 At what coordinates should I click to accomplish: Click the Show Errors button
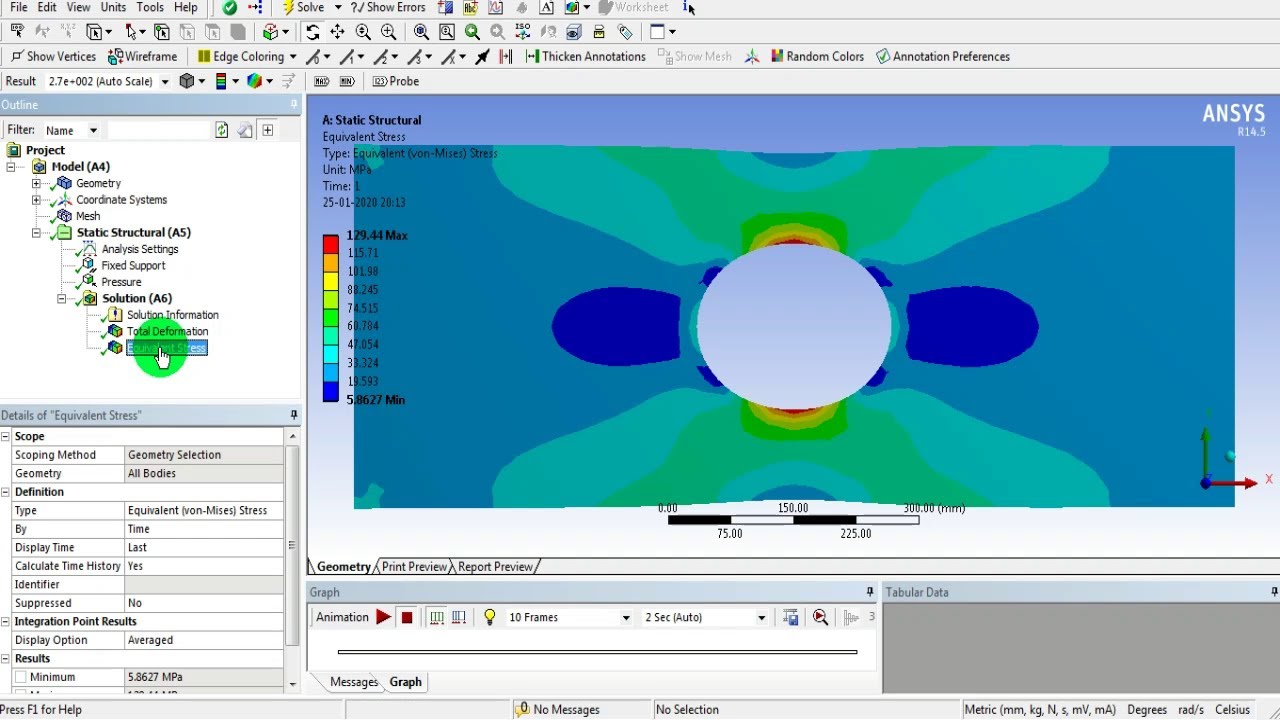point(388,7)
